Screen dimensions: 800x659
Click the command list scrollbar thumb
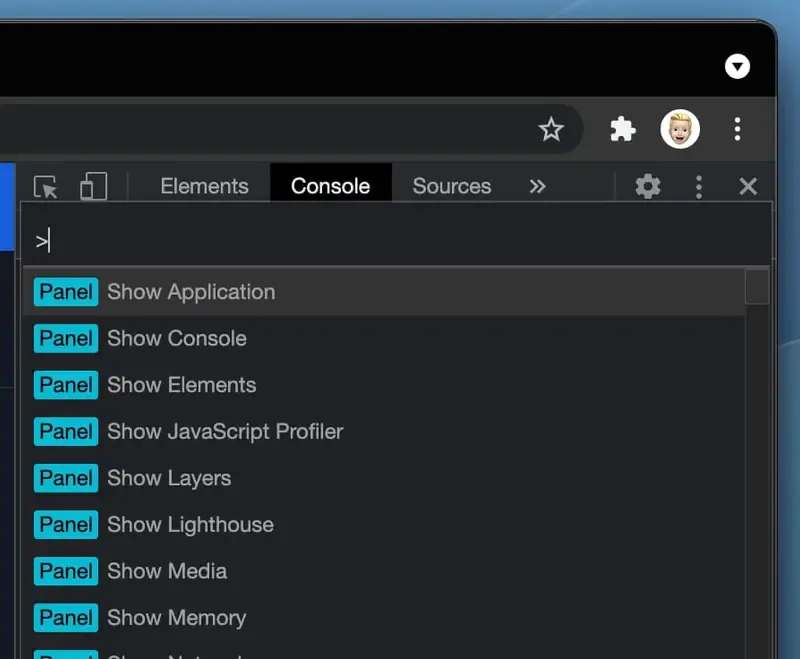(x=757, y=287)
